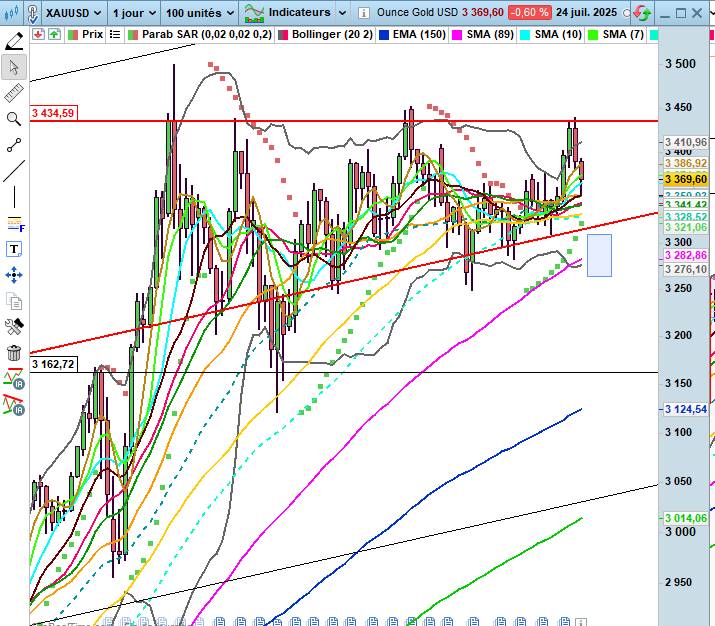Open the 1 jour timeframe dropdown
The height and width of the screenshot is (626, 715).
click(x=134, y=13)
